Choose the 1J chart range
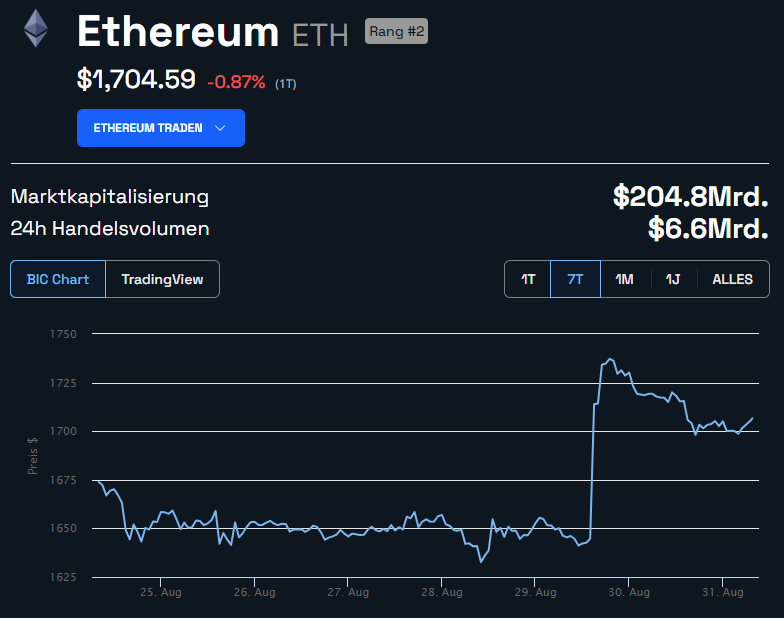Image resolution: width=784 pixels, height=618 pixels. (673, 279)
